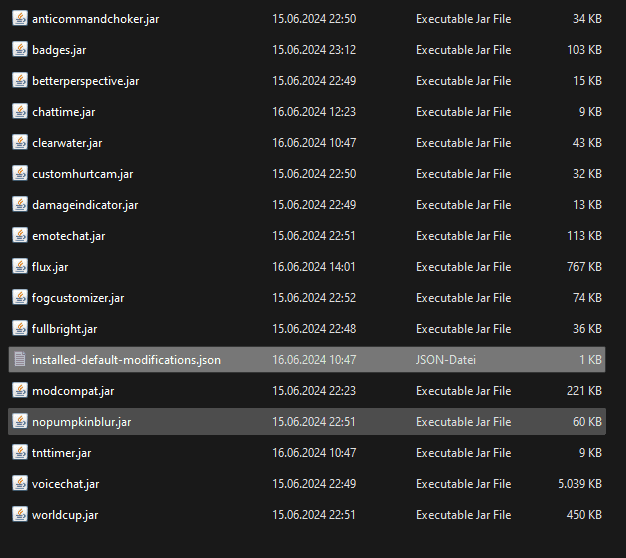Click the voicechat.jar Java icon

[x=20, y=483]
